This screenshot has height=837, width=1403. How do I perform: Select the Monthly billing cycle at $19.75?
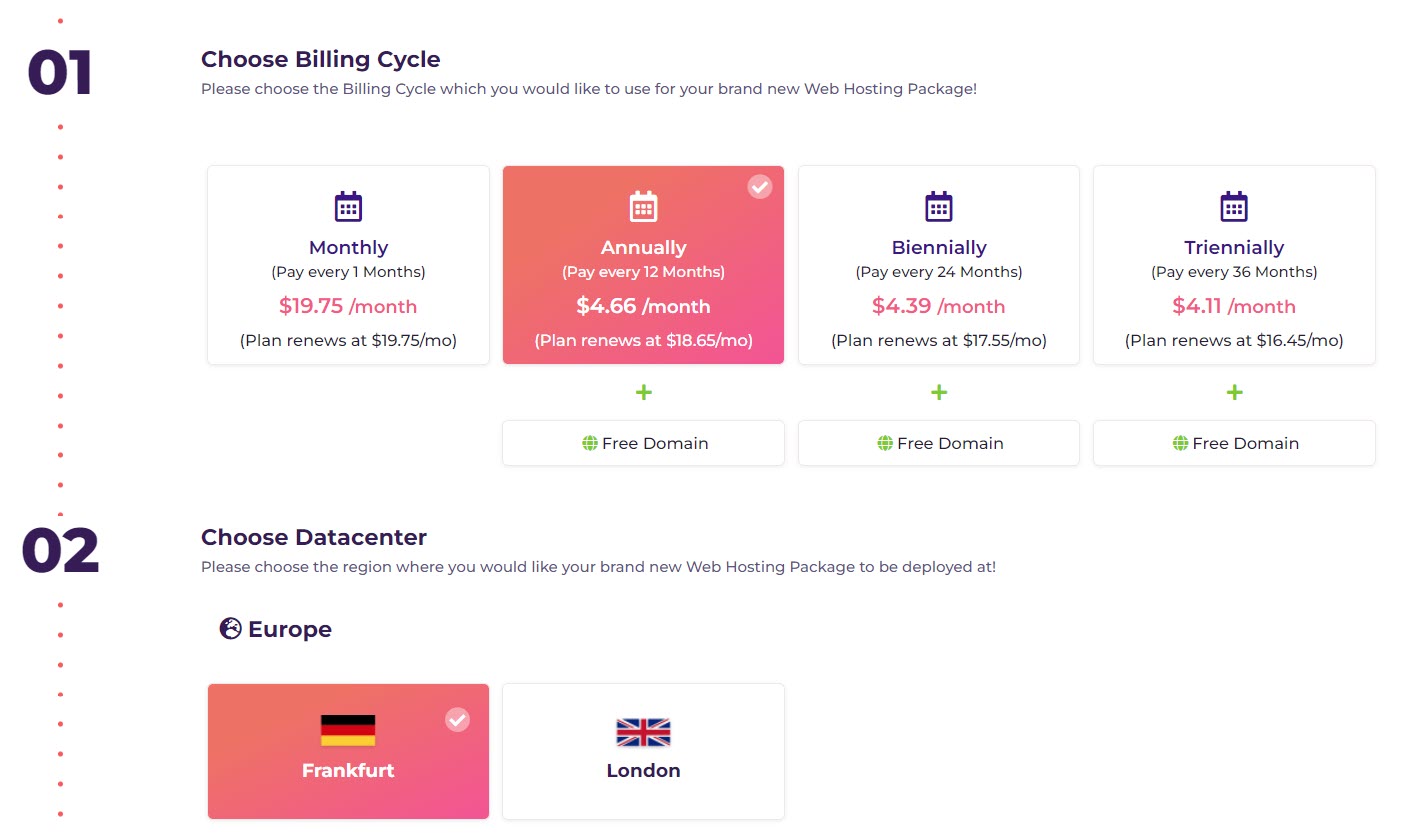click(348, 265)
